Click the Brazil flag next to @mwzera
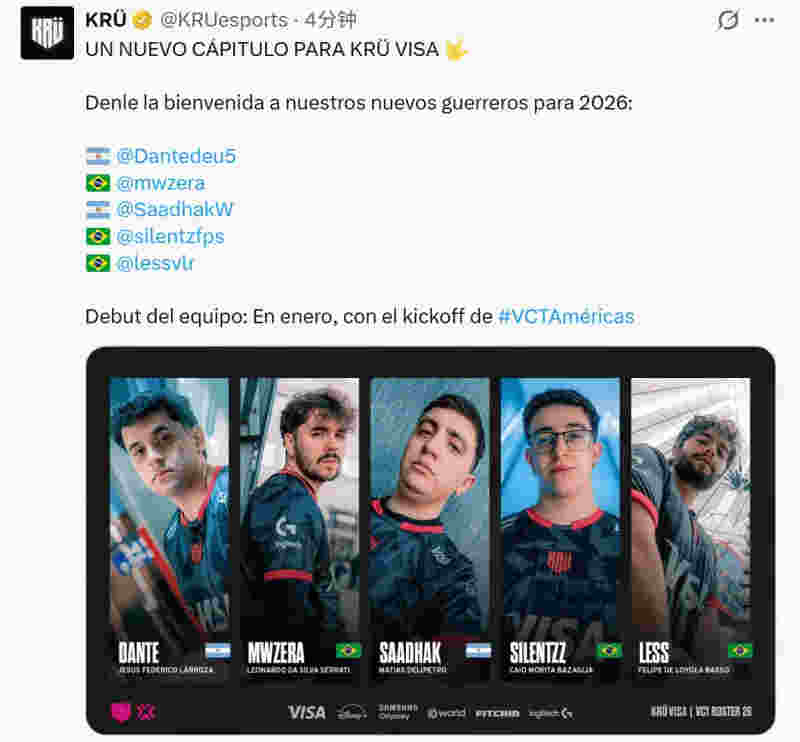The height and width of the screenshot is (742, 800). 98,183
